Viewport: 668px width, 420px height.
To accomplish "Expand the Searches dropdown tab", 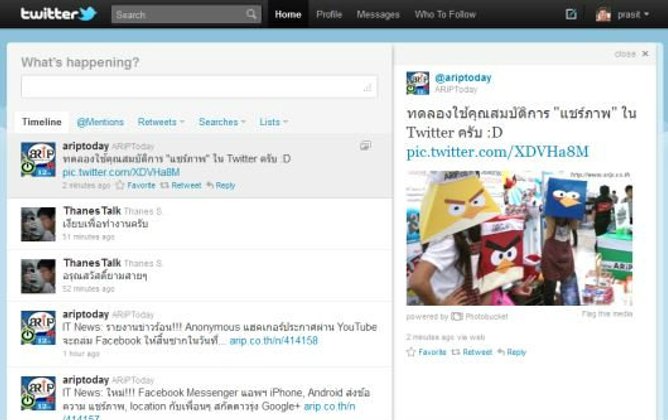I will tap(222, 122).
